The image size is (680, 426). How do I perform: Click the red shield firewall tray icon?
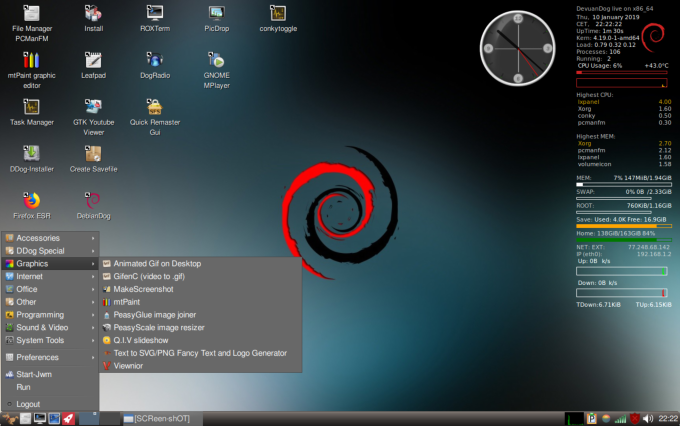[635, 419]
